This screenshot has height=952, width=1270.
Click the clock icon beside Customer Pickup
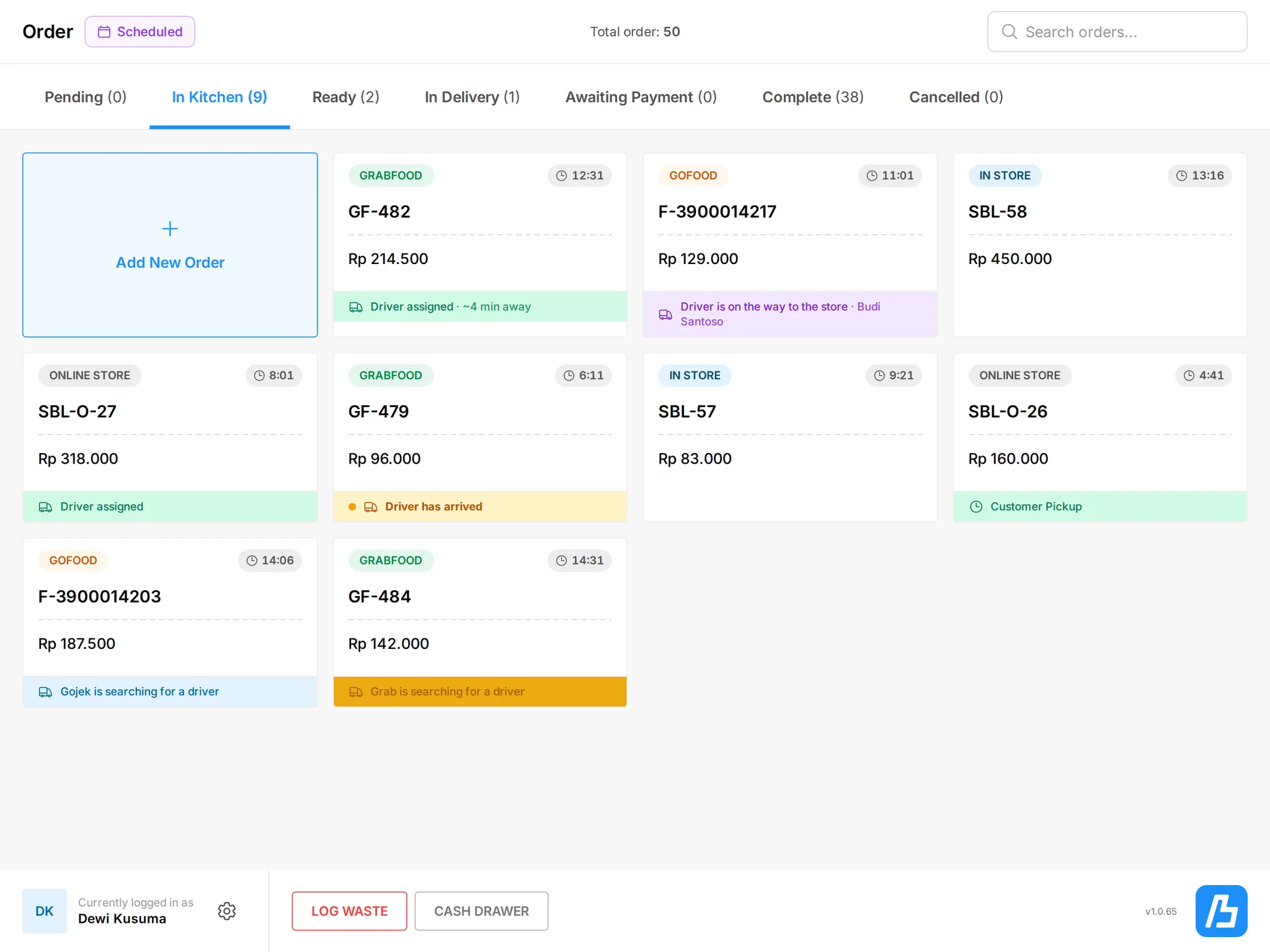coord(976,506)
